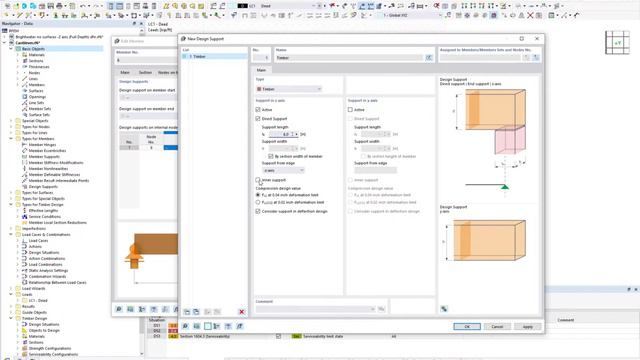Collapse the Load Cases & Combinations node
The image size is (640, 360).
point(11,235)
